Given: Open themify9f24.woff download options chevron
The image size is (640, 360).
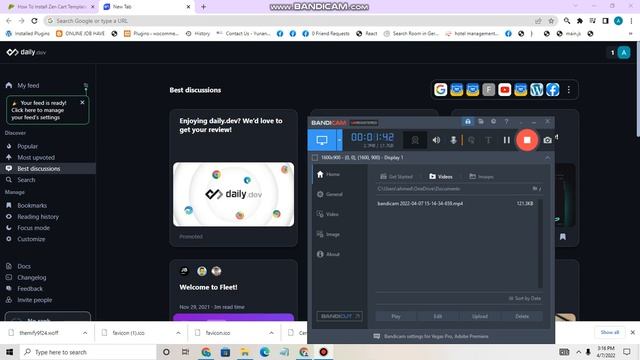Looking at the screenshot, I should [x=85, y=333].
